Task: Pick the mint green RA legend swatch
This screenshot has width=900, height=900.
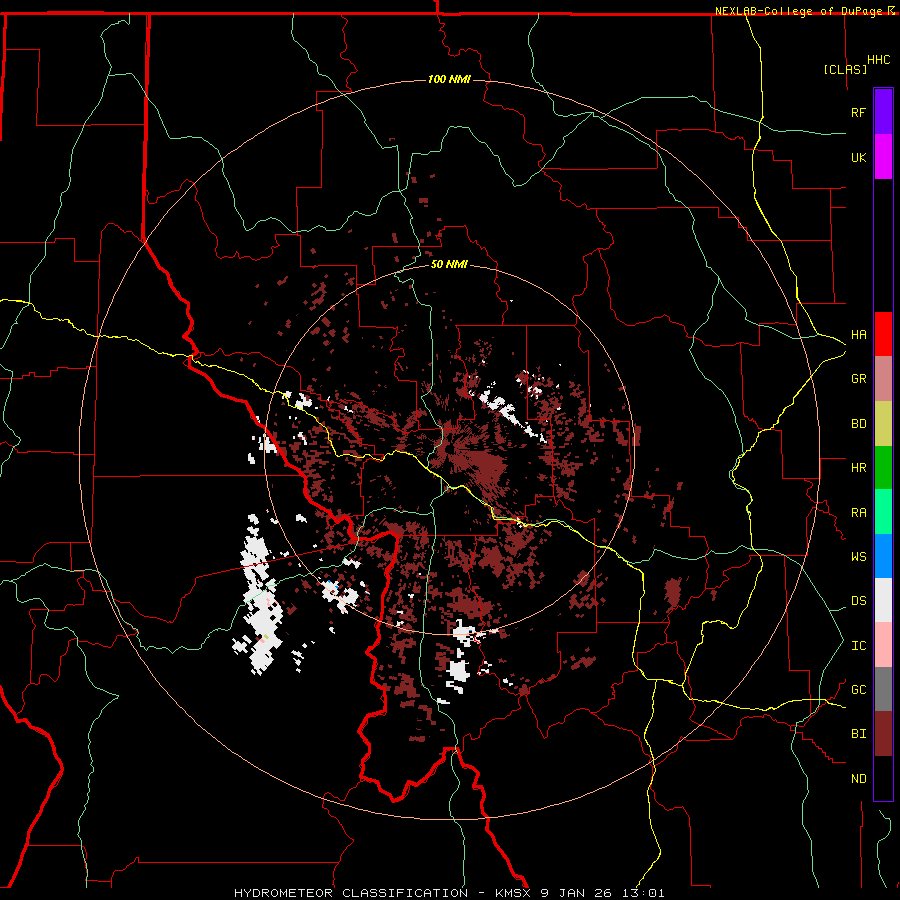Action: click(x=883, y=512)
